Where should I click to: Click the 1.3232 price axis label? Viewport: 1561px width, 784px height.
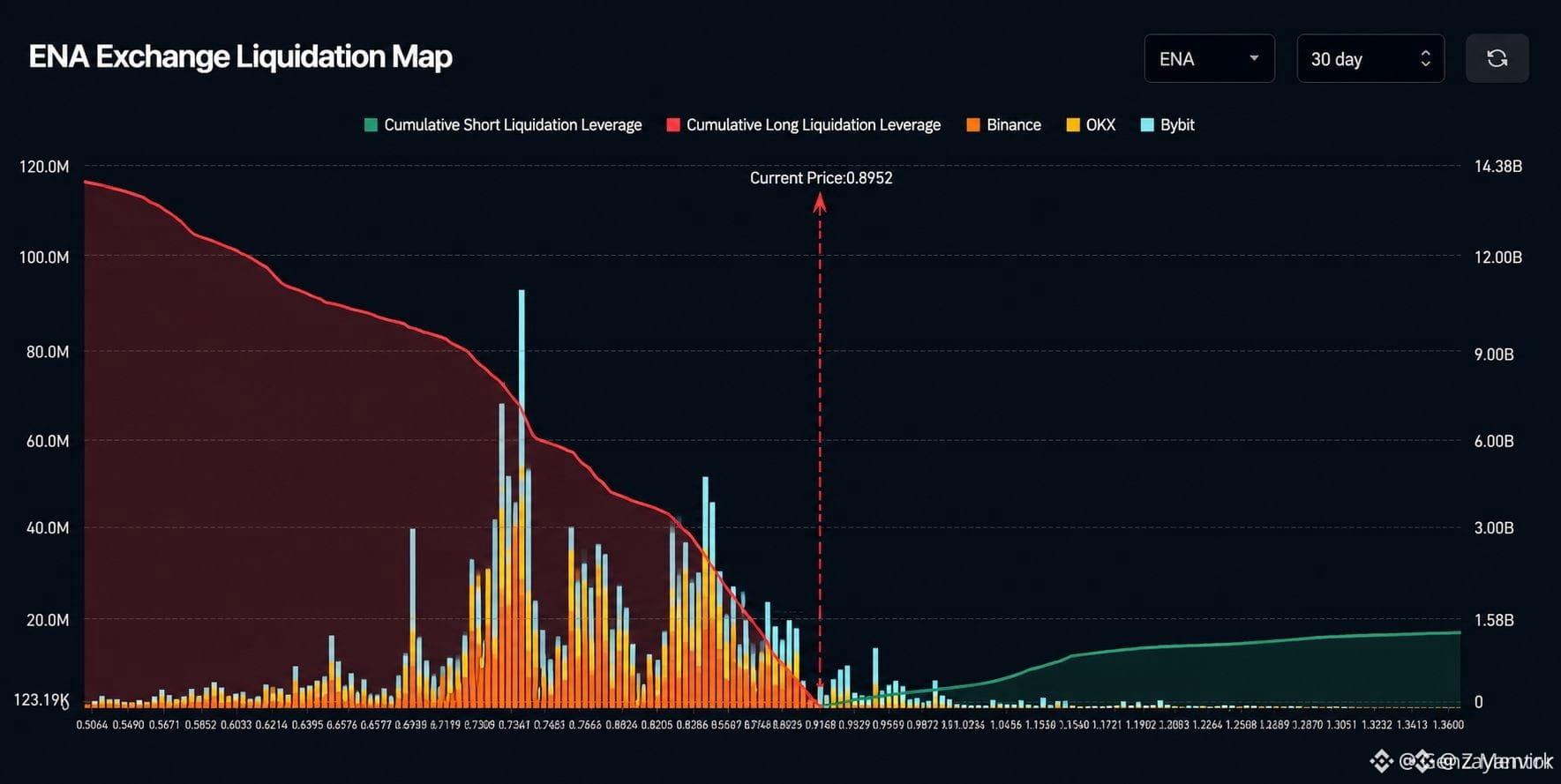point(1377,725)
